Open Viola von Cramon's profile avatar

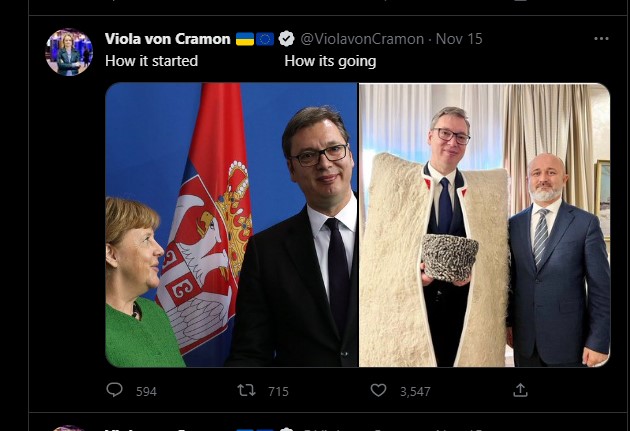pos(69,52)
